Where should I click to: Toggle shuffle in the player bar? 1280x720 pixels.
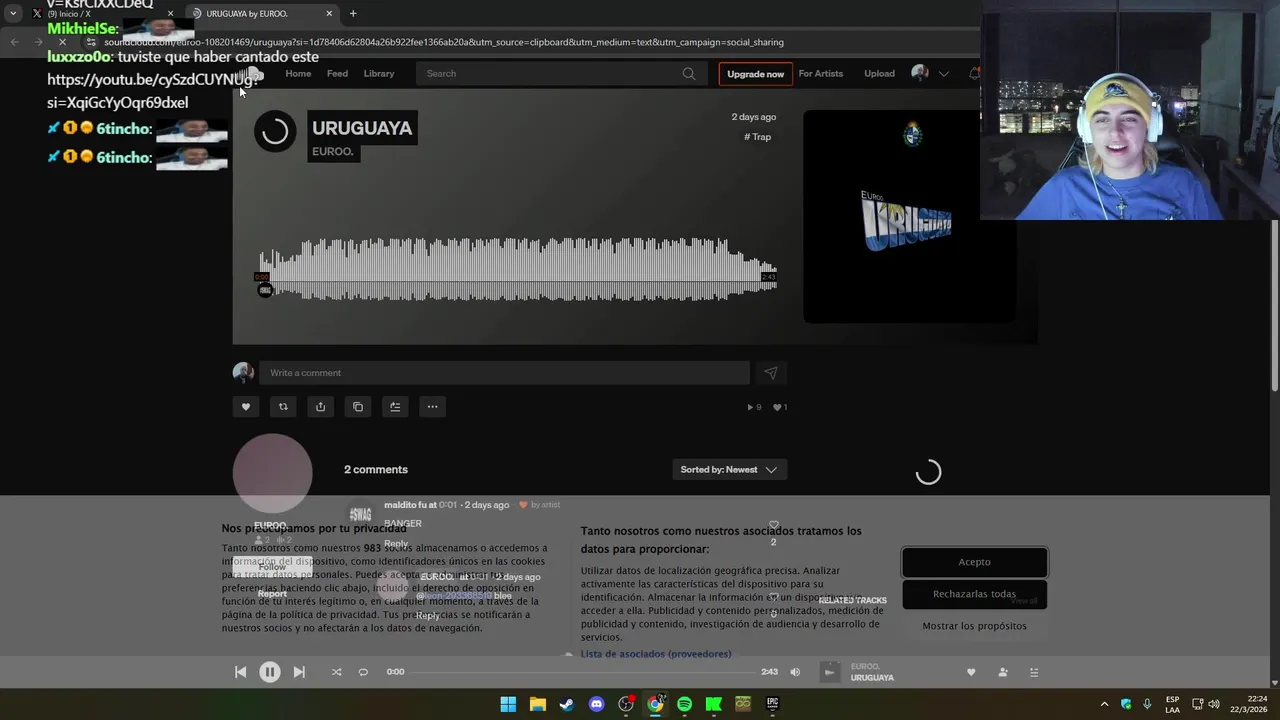tap(336, 672)
